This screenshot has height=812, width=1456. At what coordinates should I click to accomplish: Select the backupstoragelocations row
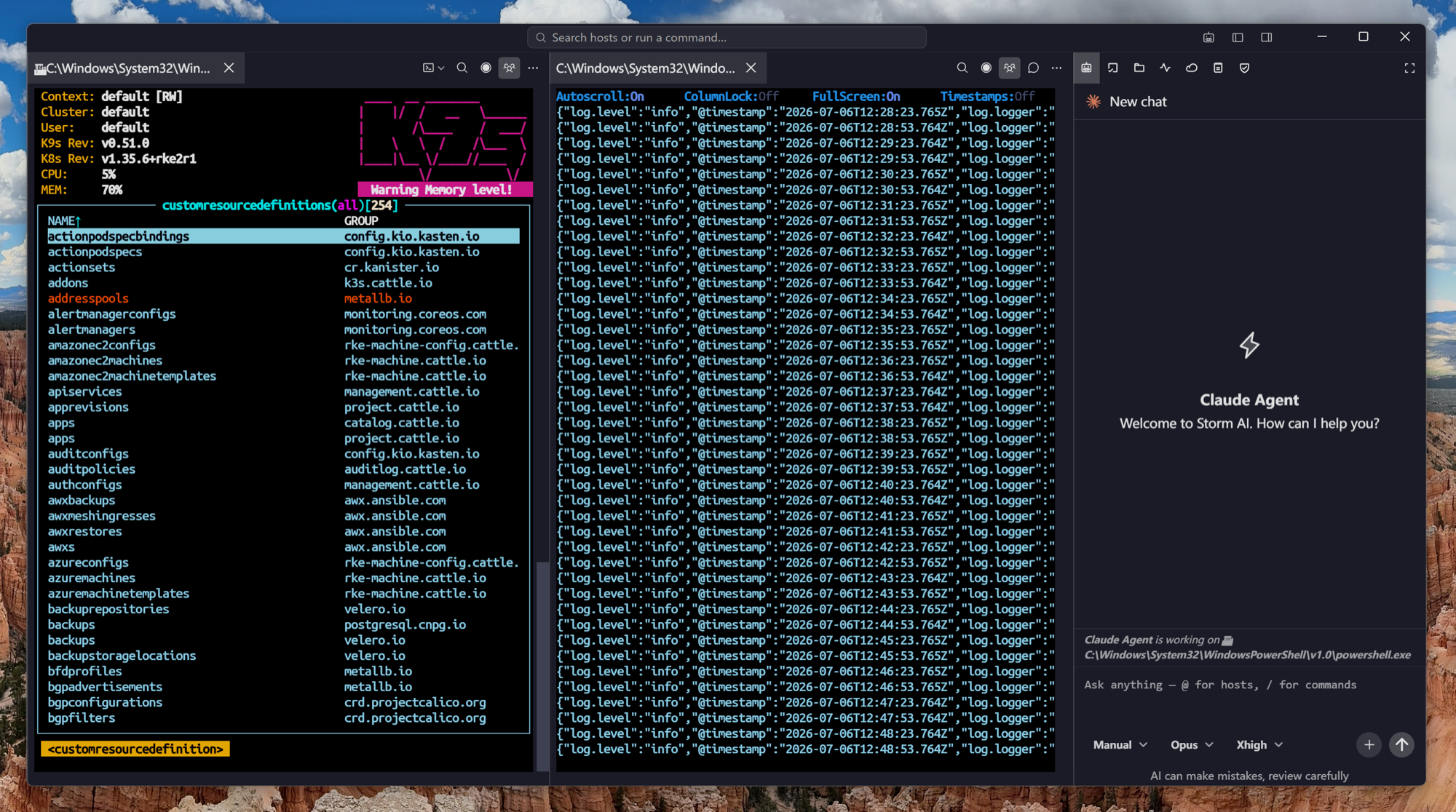(x=283, y=656)
